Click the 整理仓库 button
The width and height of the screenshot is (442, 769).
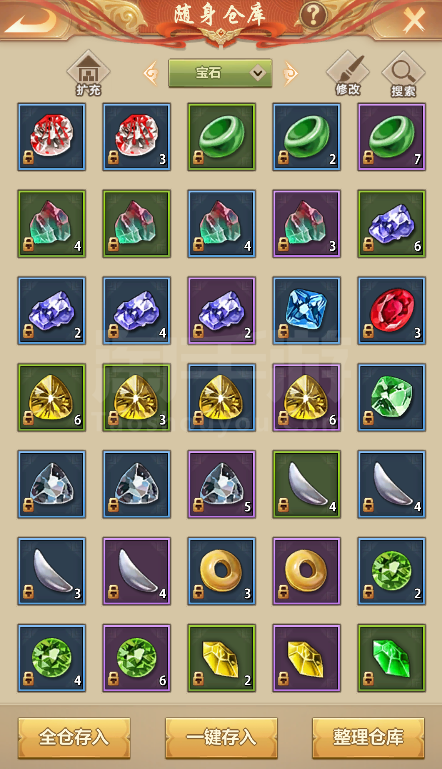click(x=368, y=737)
